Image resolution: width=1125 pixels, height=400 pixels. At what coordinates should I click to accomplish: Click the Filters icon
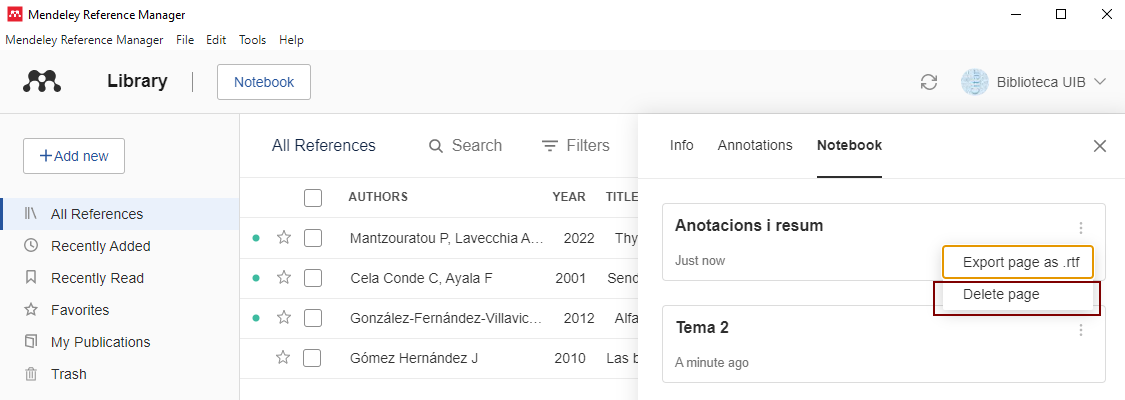550,146
